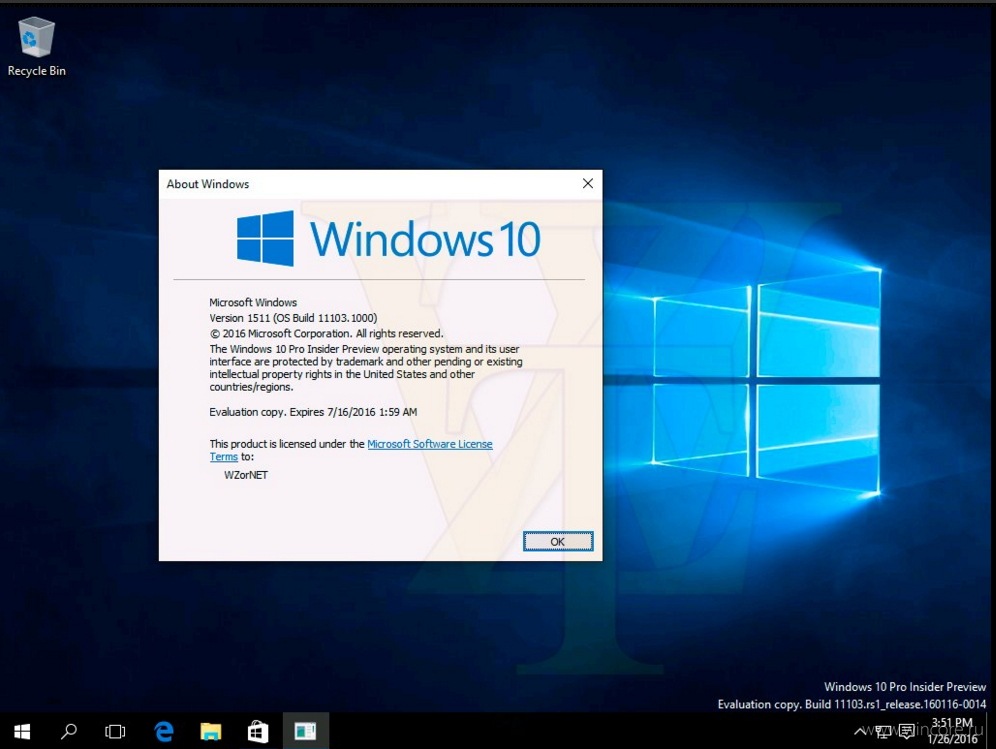This screenshot has height=749, width=996.
Task: Open the Terms link
Action: [224, 457]
